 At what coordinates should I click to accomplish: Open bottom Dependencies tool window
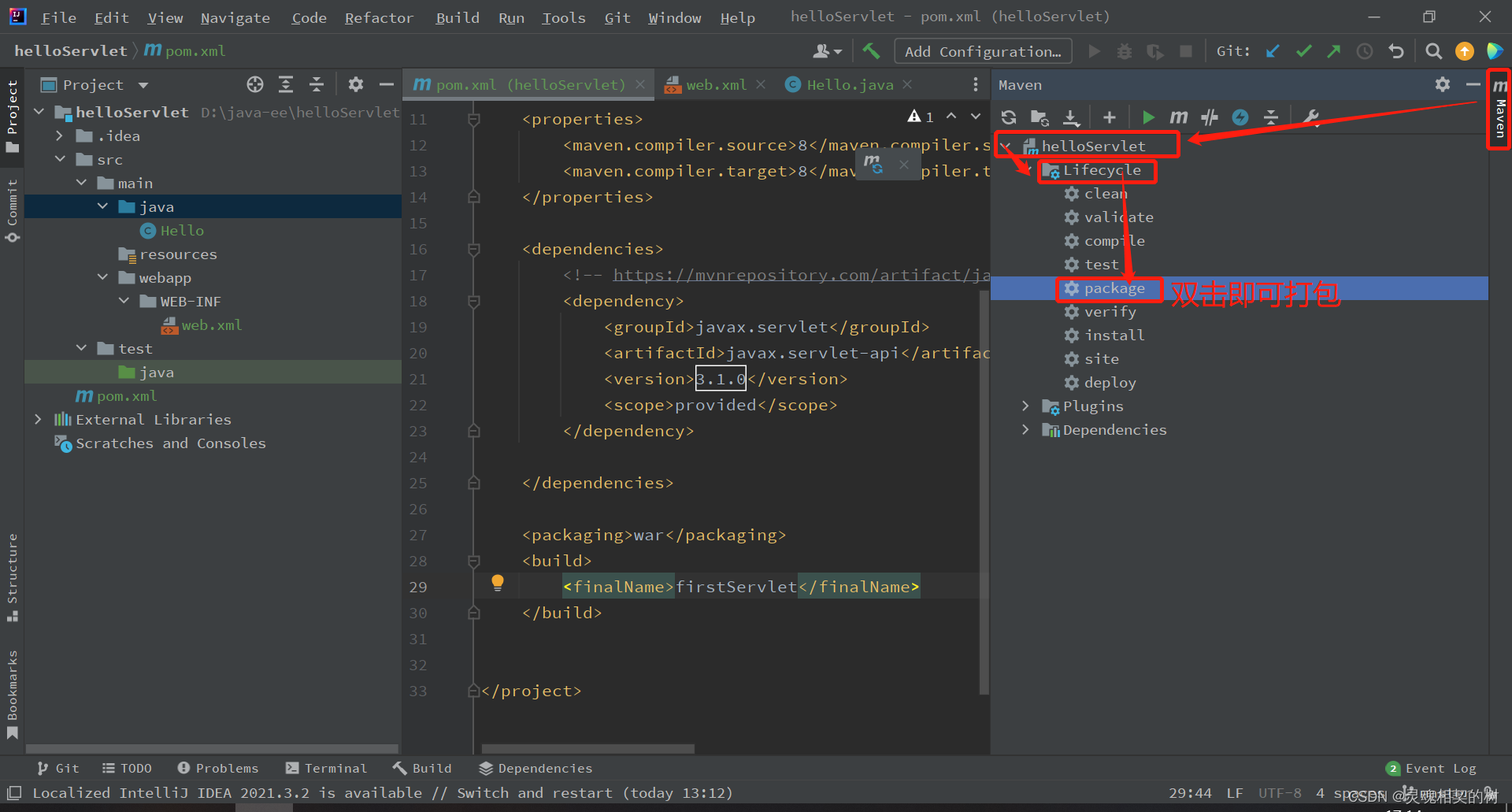(x=535, y=768)
